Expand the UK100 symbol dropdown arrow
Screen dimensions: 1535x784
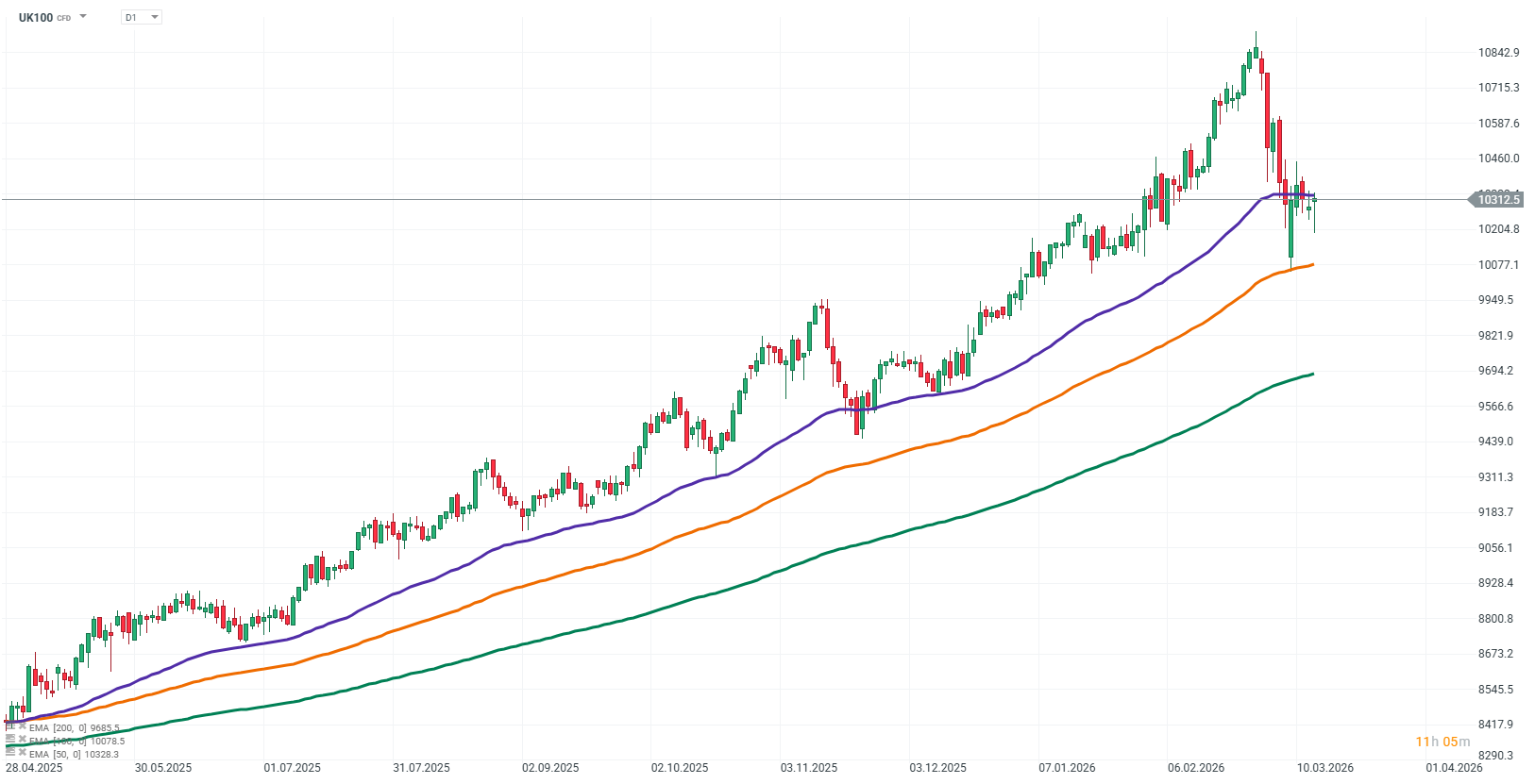tap(83, 17)
